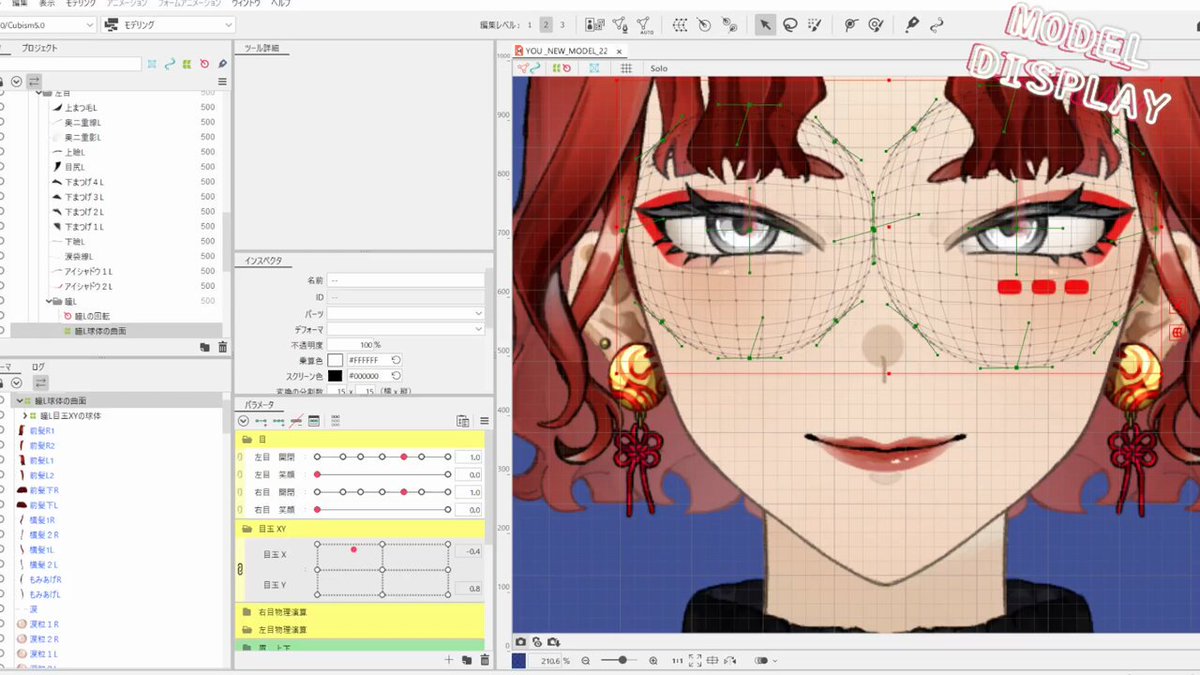The image size is (1200, 675).
Task: Select the lasso selection tool
Action: click(x=790, y=24)
